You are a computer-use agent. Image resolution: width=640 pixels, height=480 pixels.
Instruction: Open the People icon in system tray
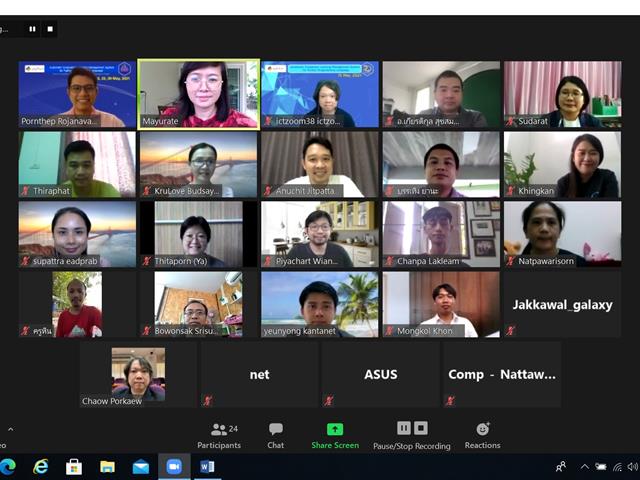pos(561,467)
